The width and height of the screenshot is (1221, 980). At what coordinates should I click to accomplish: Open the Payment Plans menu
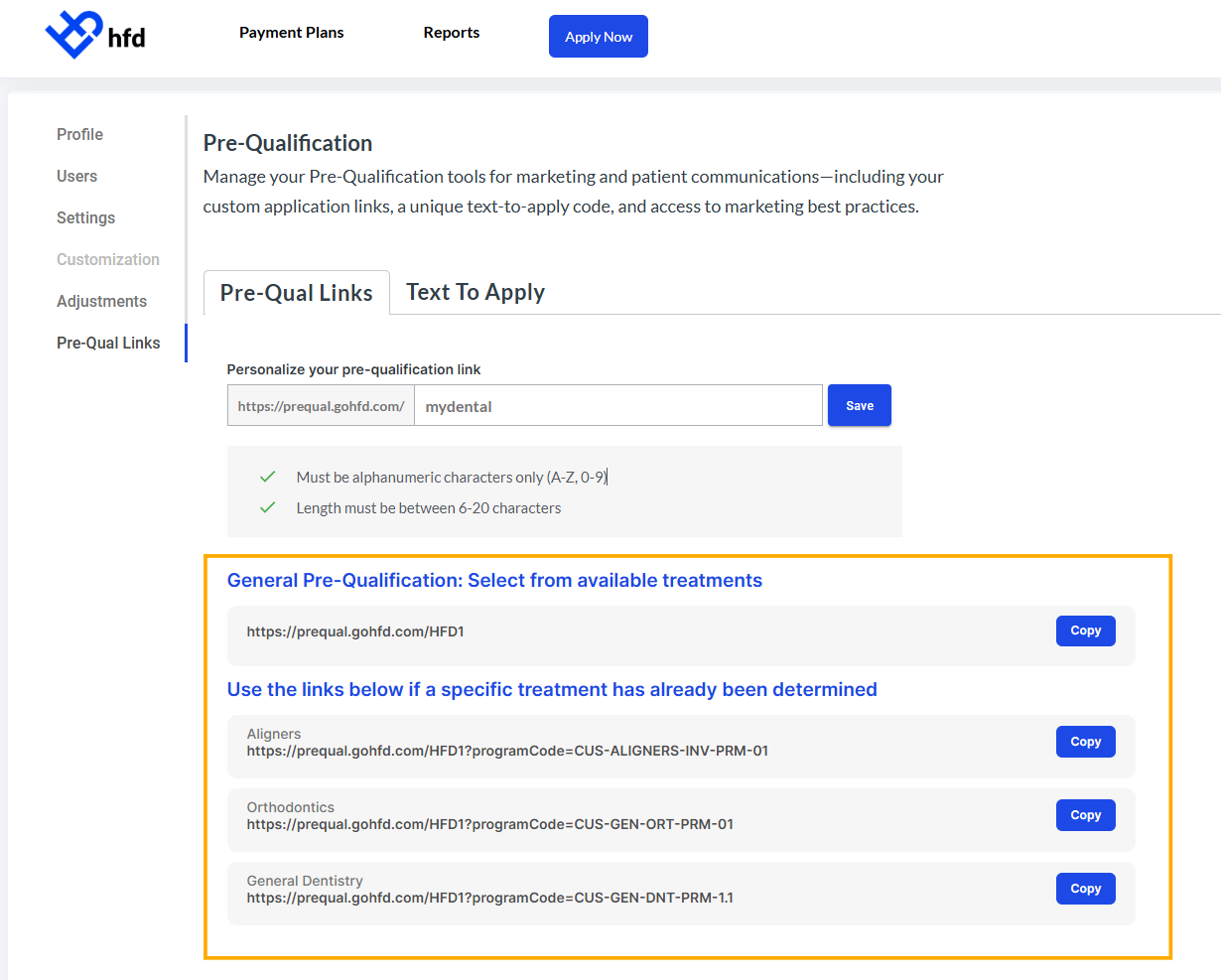pyautogui.click(x=291, y=33)
